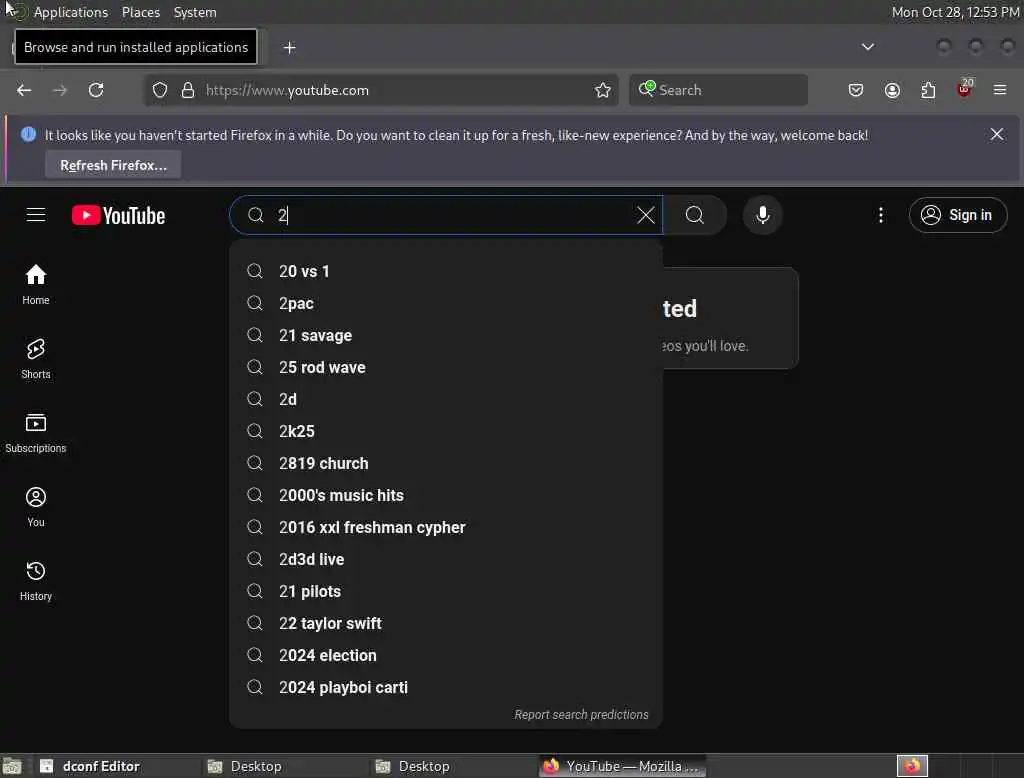The width and height of the screenshot is (1024, 778).
Task: Go back with Firefox back arrow
Action: click(x=24, y=90)
